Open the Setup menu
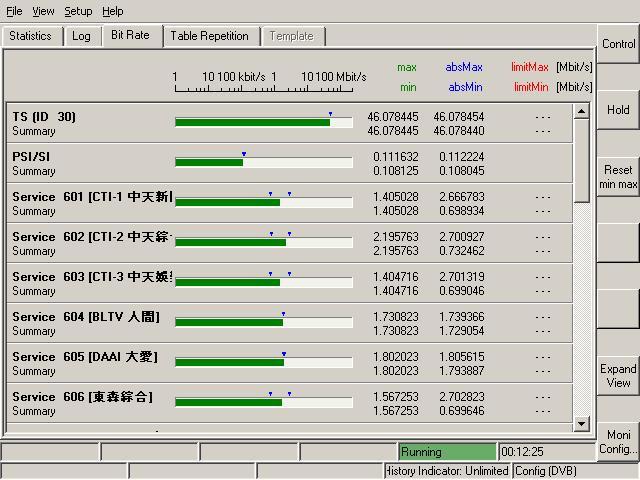The height and width of the screenshot is (480, 640). 78,11
